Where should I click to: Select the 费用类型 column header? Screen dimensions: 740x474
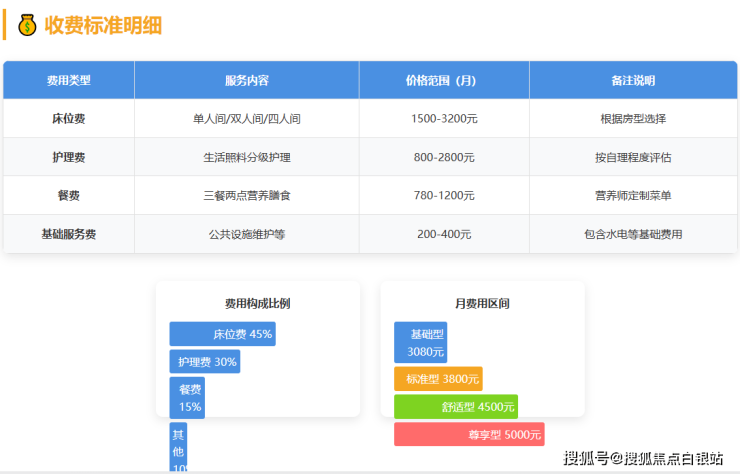coord(68,80)
